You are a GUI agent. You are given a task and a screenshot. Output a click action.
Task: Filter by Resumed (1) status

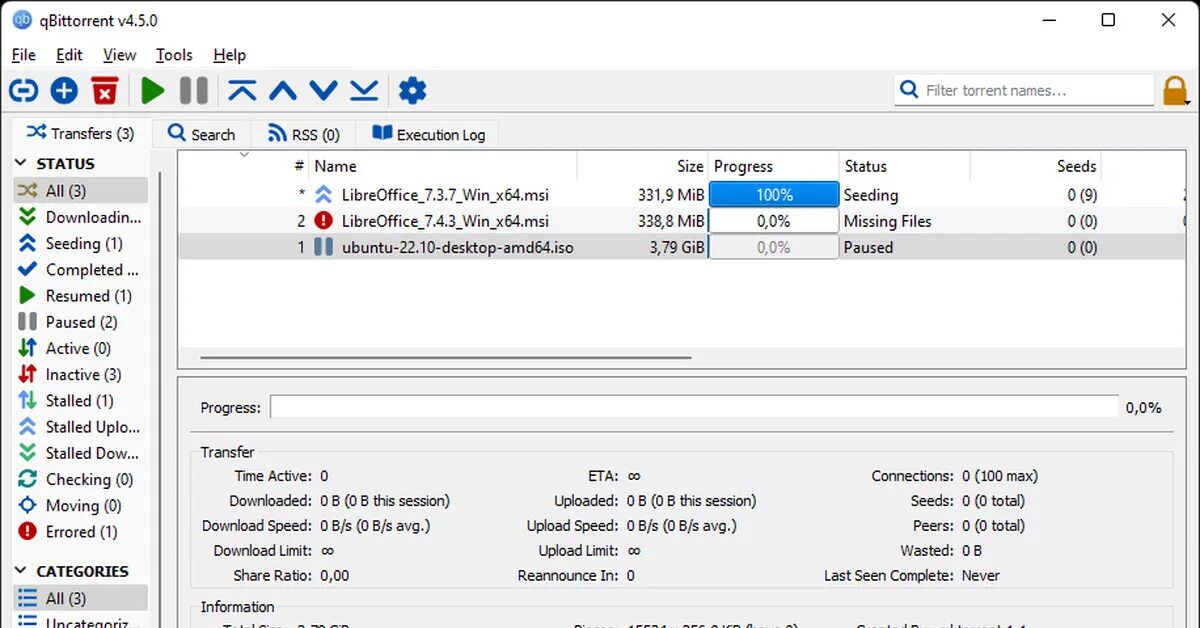click(x=80, y=295)
